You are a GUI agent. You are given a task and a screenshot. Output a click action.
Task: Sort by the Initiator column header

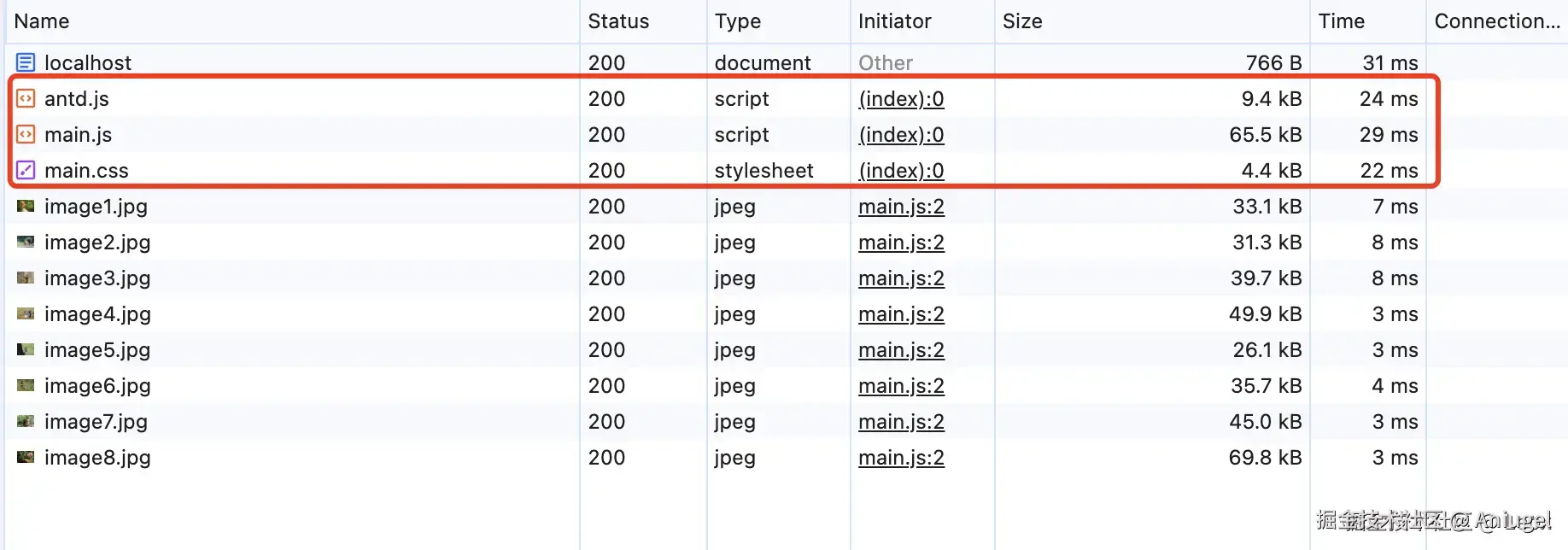[x=894, y=21]
